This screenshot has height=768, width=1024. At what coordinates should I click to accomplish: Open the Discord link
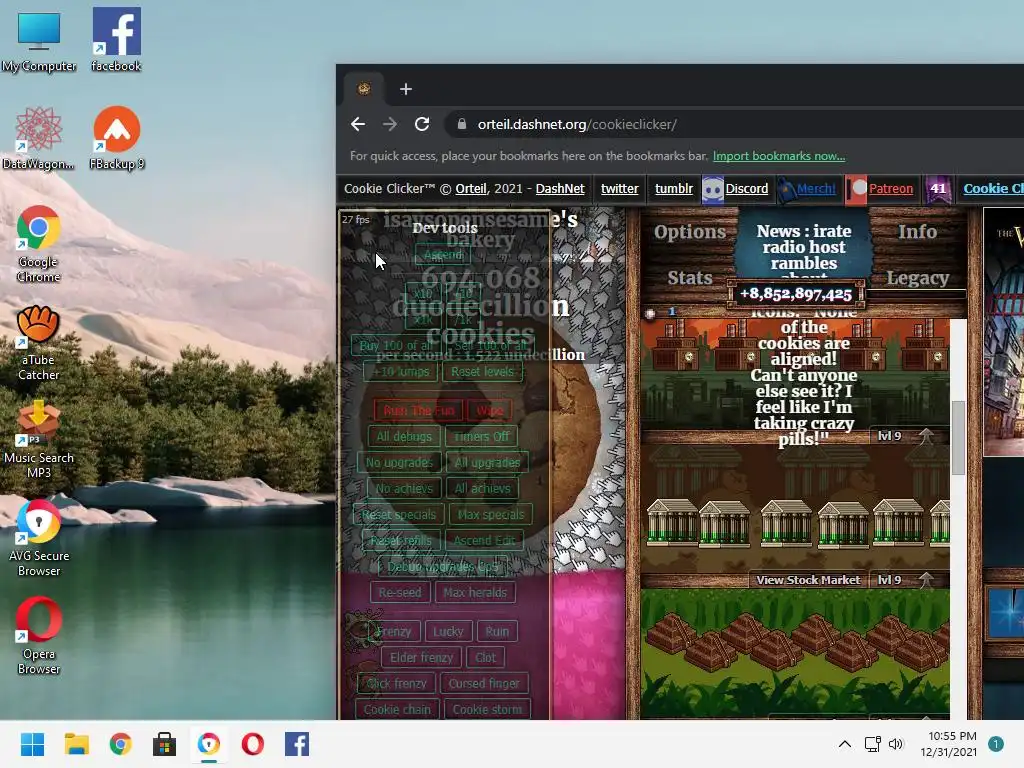point(746,189)
